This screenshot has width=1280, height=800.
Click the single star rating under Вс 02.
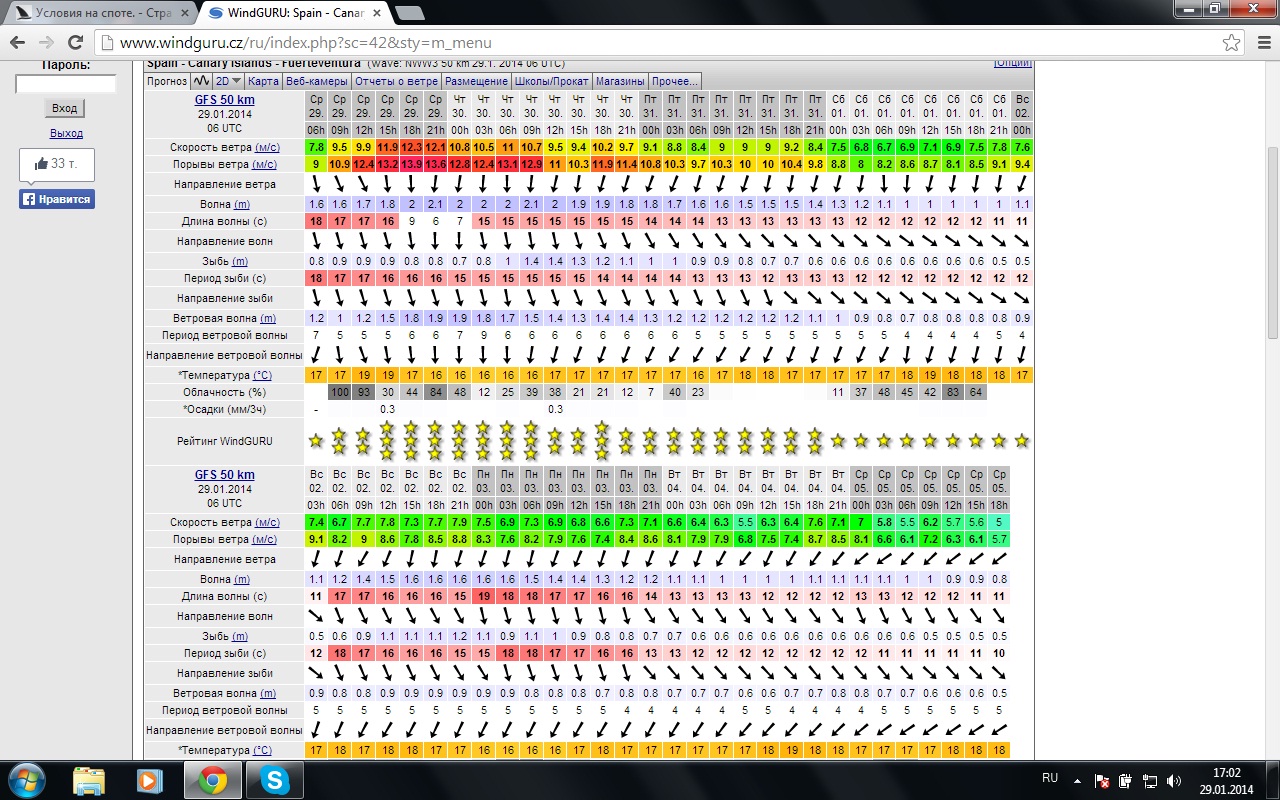pos(1022,440)
